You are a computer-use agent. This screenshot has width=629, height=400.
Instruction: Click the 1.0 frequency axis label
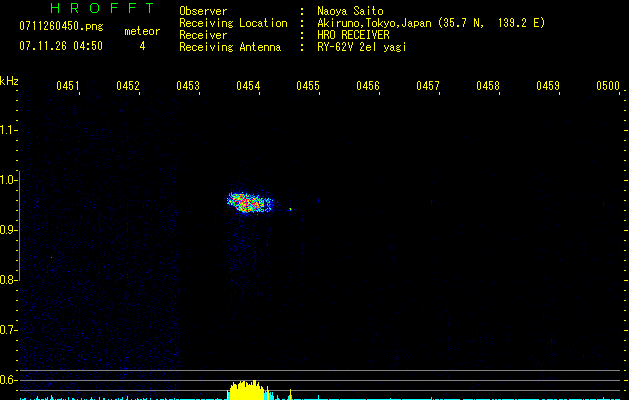click(9, 180)
